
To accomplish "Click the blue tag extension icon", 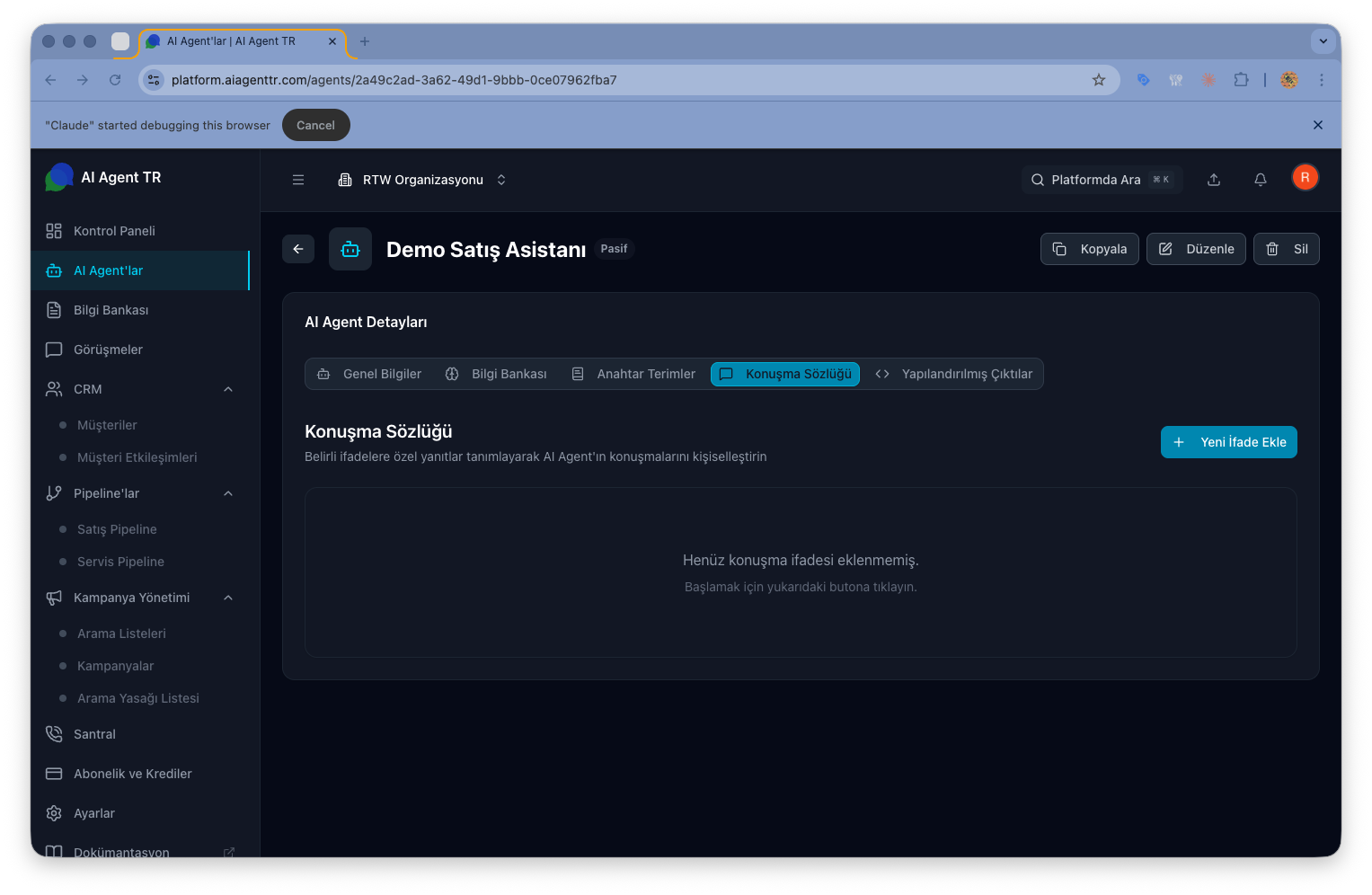I will point(1143,80).
